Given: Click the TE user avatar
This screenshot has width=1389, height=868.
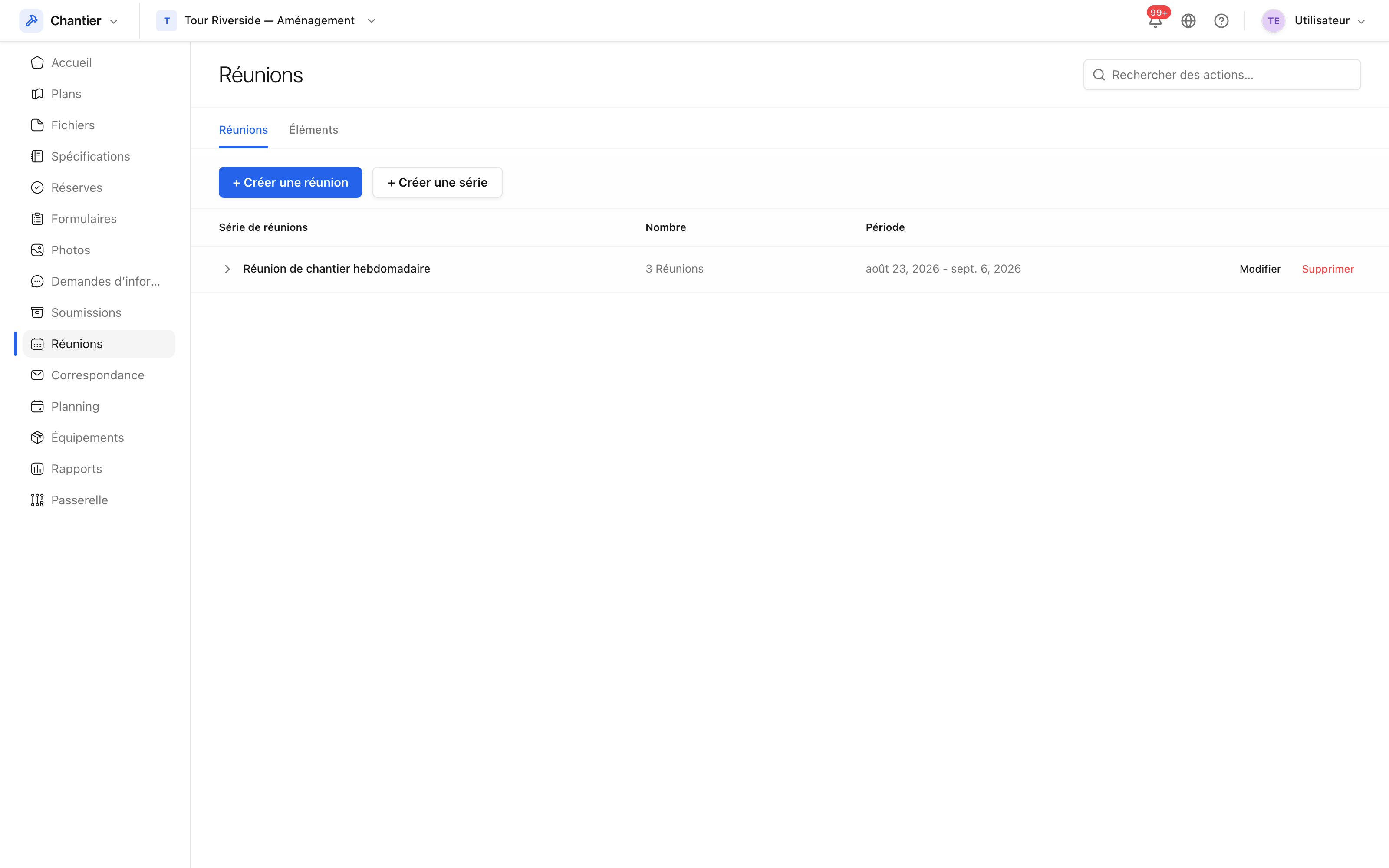Looking at the screenshot, I should click(1273, 21).
